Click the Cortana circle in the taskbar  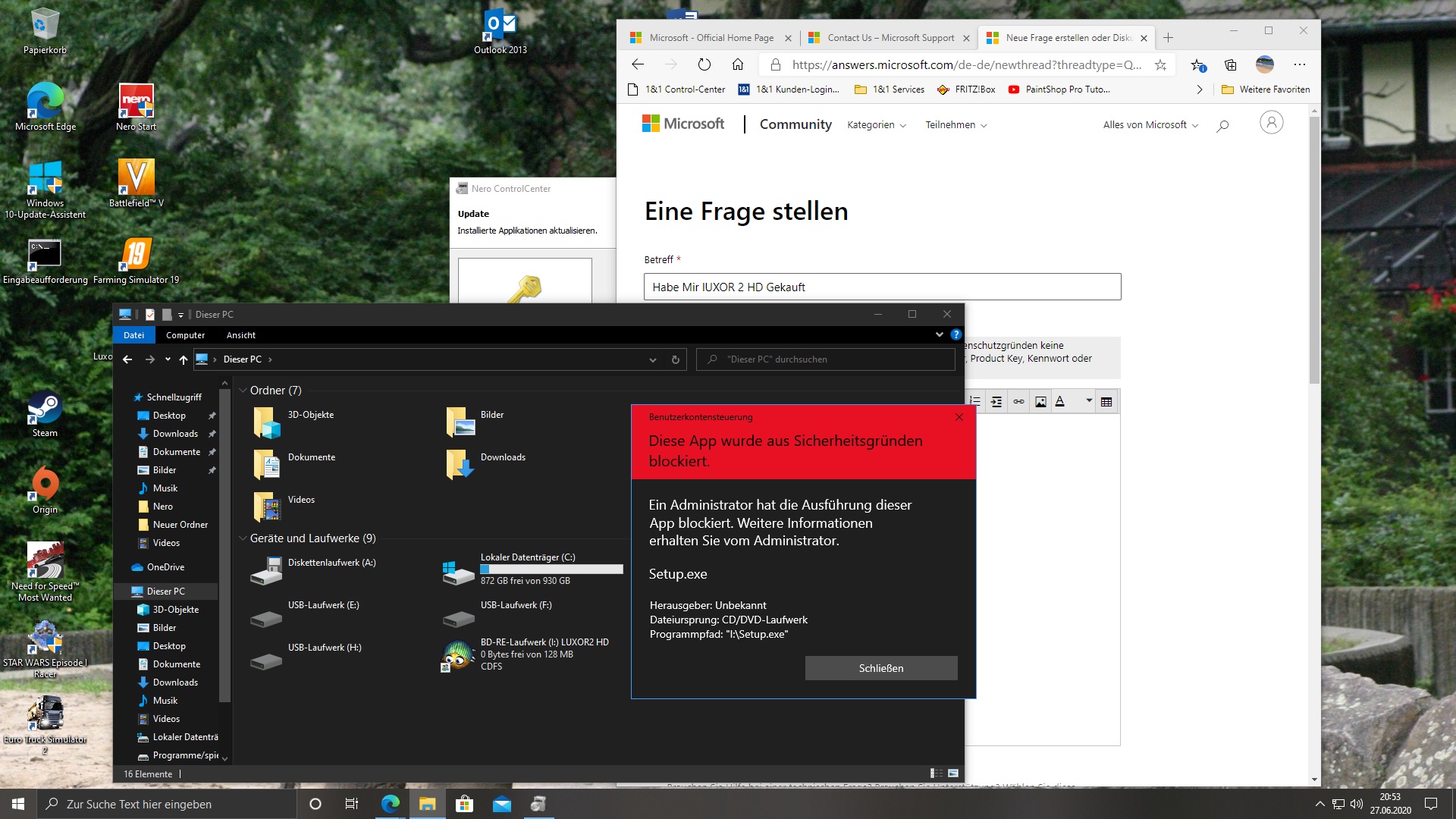click(x=315, y=804)
